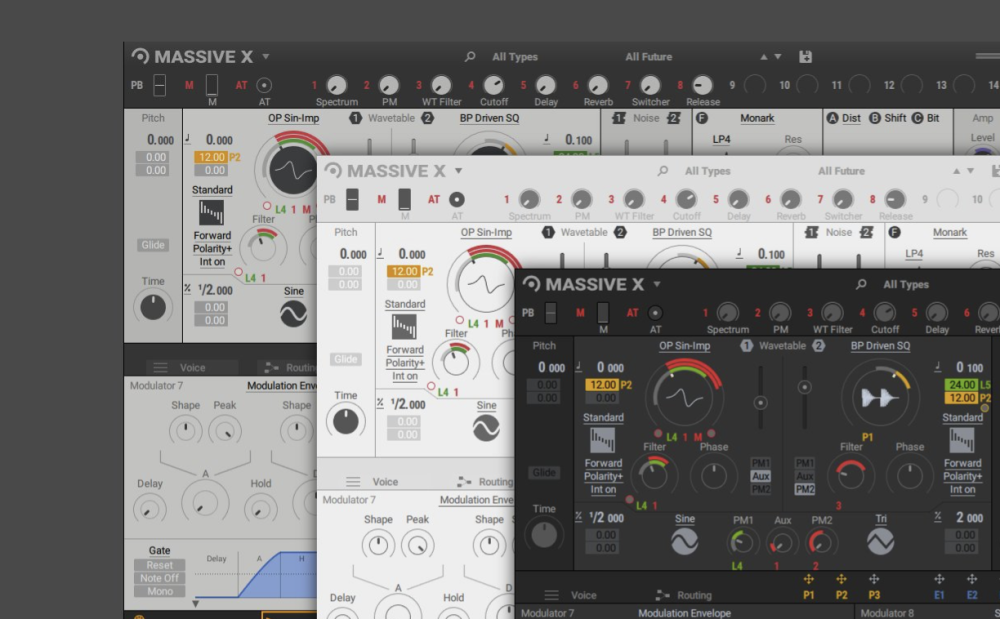This screenshot has height=619, width=1000.
Task: Toggle Glide in the gray window
Action: 153,245
